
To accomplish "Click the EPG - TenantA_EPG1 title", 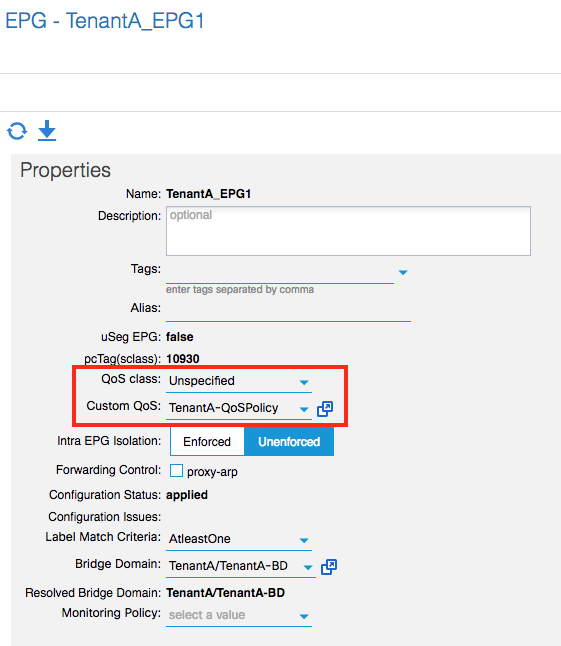I will 105,21.
